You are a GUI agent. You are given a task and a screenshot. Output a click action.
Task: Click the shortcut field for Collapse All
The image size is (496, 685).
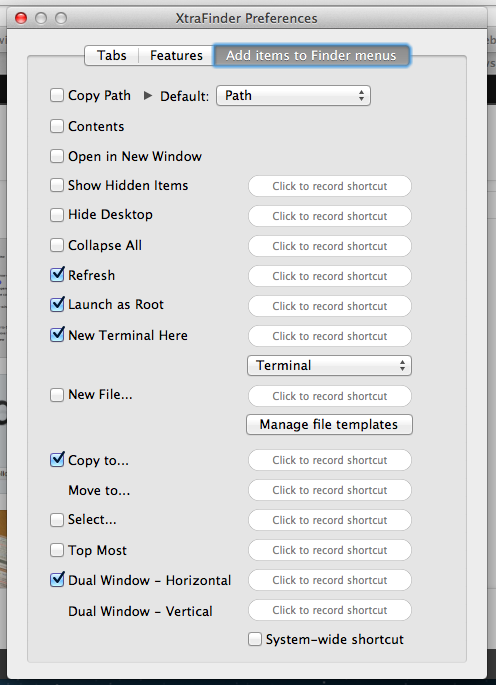330,246
